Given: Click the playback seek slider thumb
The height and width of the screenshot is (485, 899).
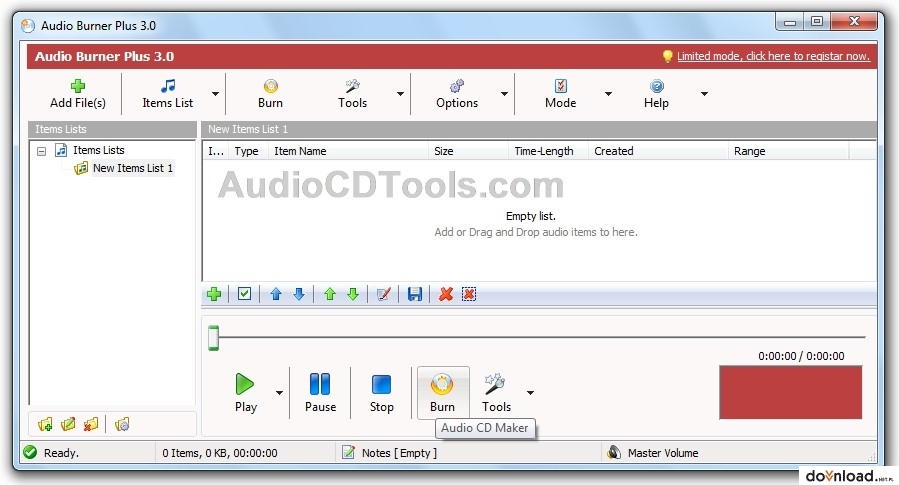Looking at the screenshot, I should (x=213, y=338).
